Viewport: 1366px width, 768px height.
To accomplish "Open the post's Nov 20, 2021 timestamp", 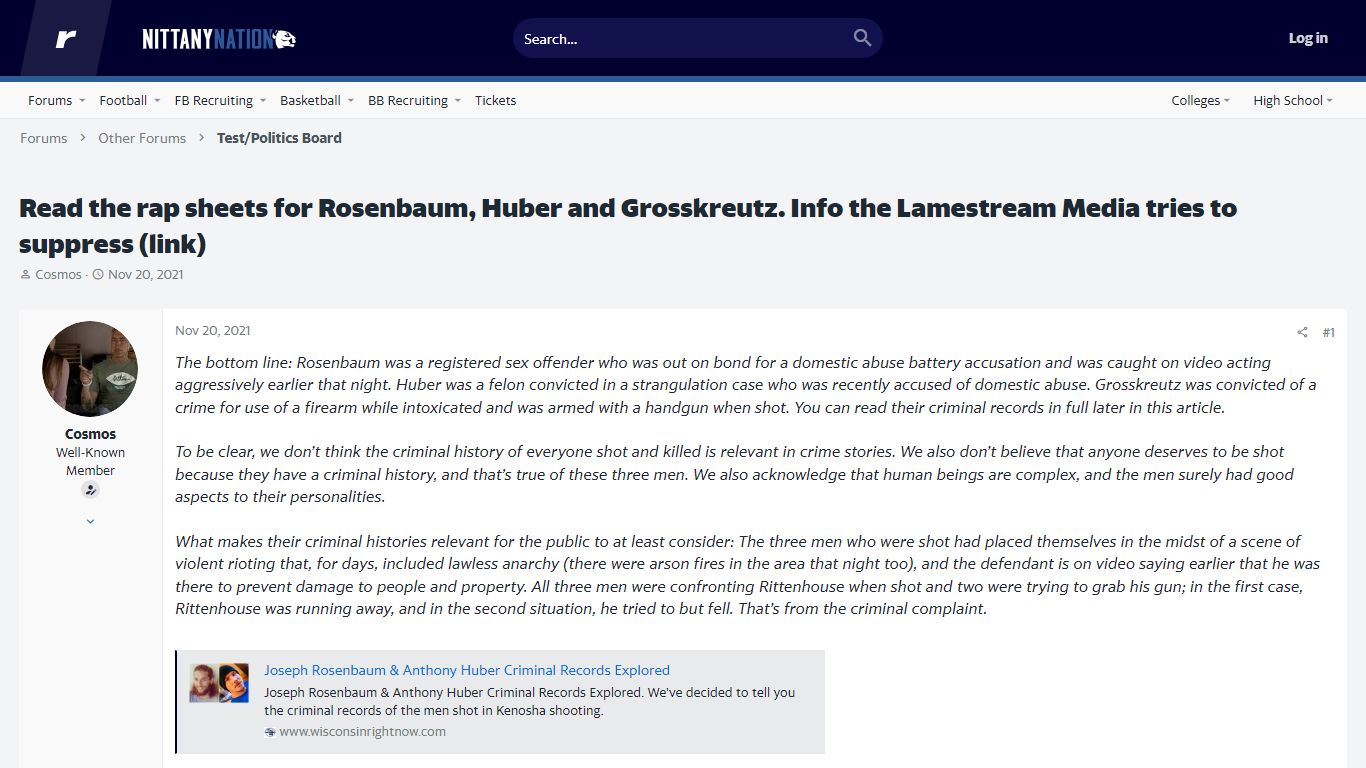I will [x=213, y=330].
